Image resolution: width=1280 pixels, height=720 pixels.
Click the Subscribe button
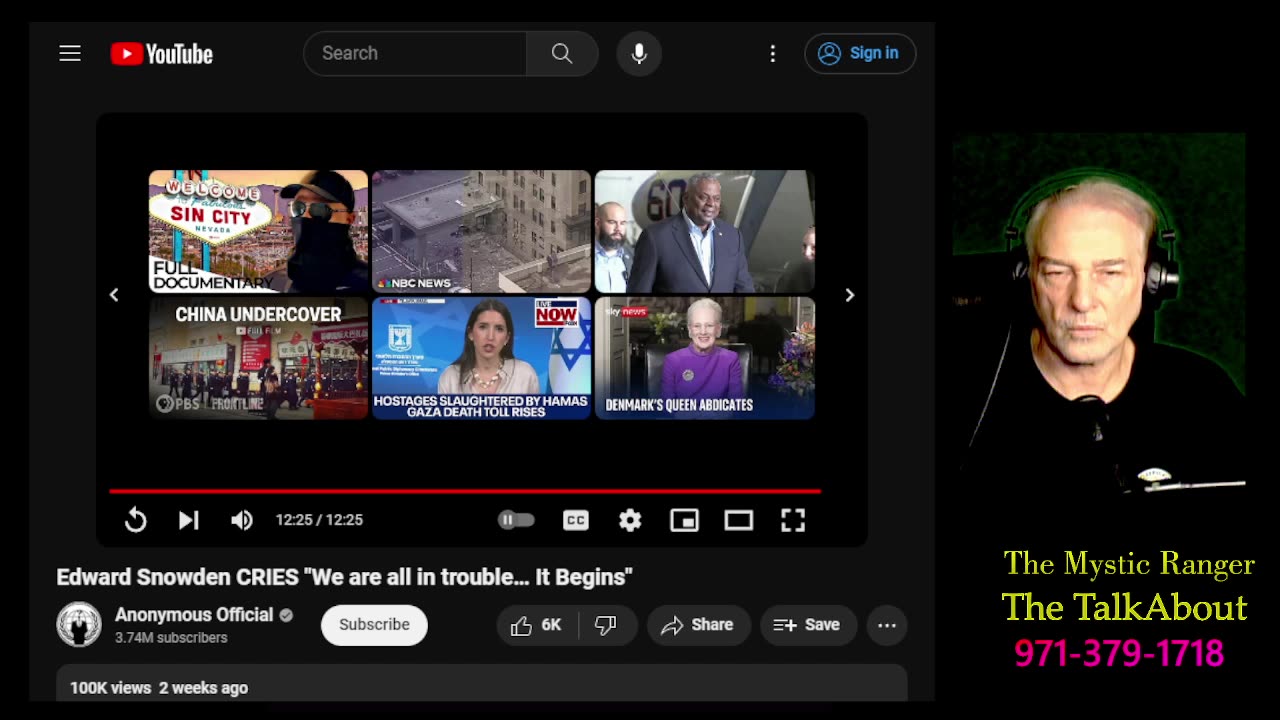374,625
